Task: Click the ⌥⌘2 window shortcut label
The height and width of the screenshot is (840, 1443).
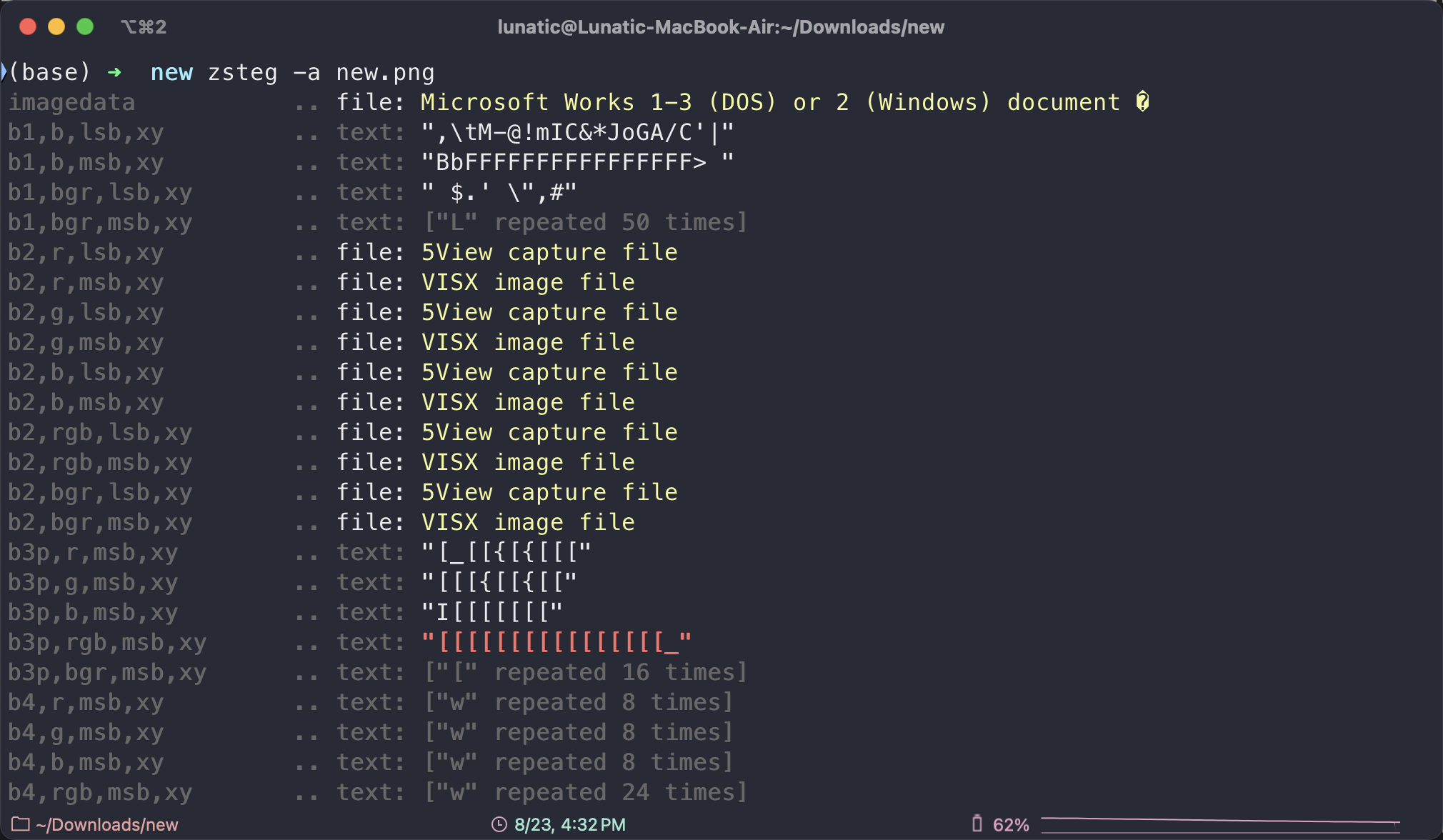Action: (x=144, y=27)
